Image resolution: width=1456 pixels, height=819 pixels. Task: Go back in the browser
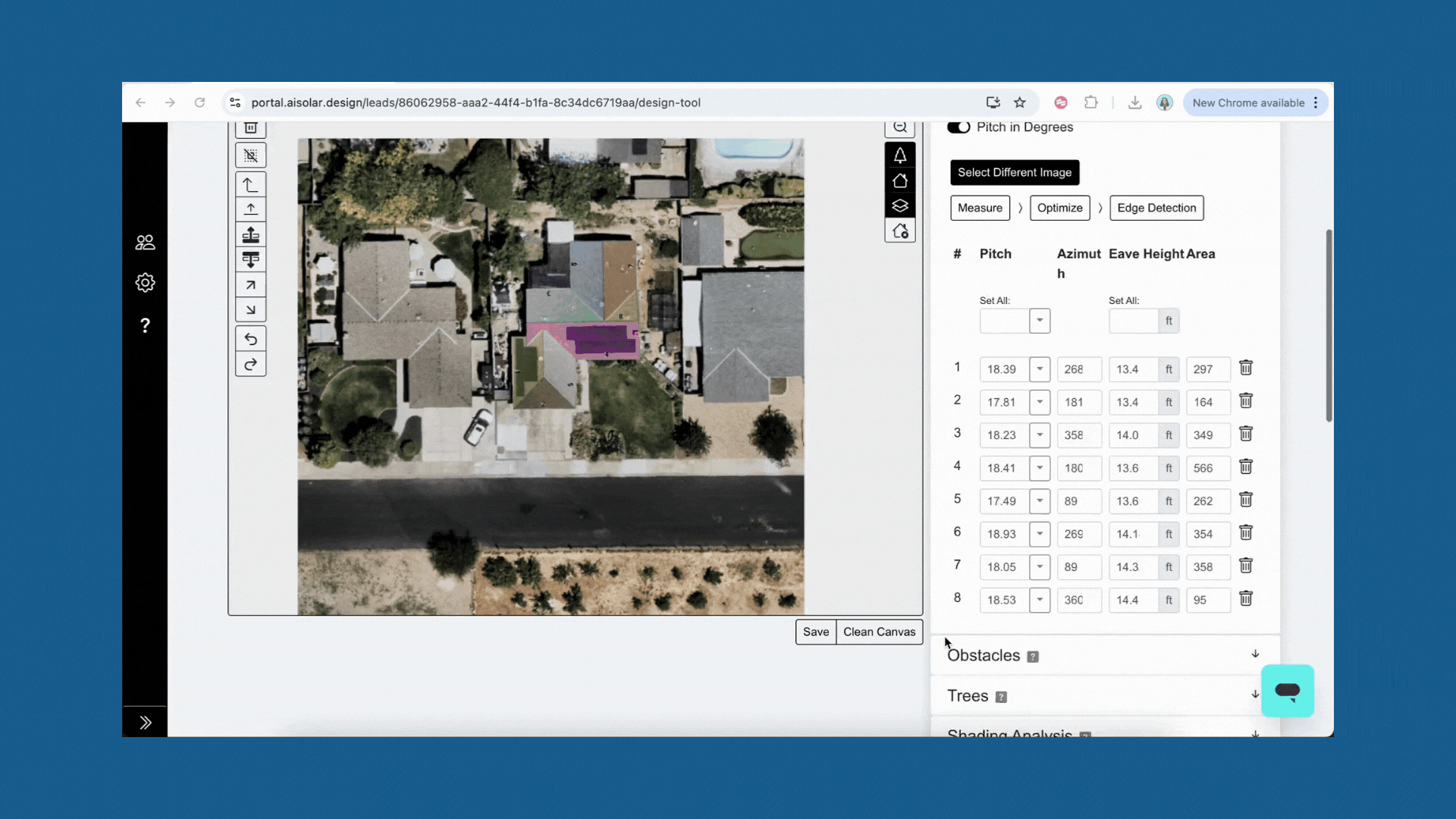(x=140, y=102)
